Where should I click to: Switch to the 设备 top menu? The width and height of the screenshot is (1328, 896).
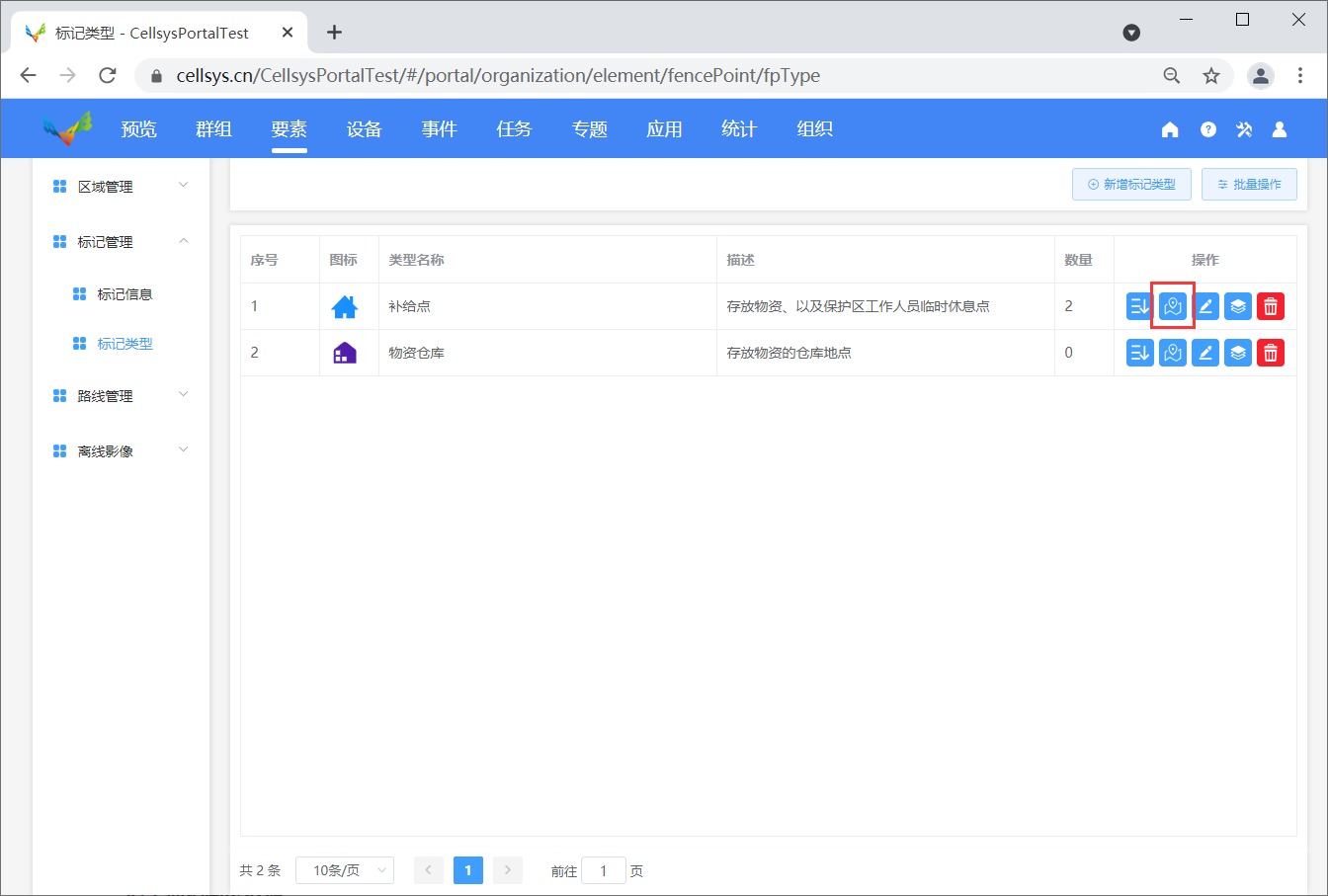(364, 129)
